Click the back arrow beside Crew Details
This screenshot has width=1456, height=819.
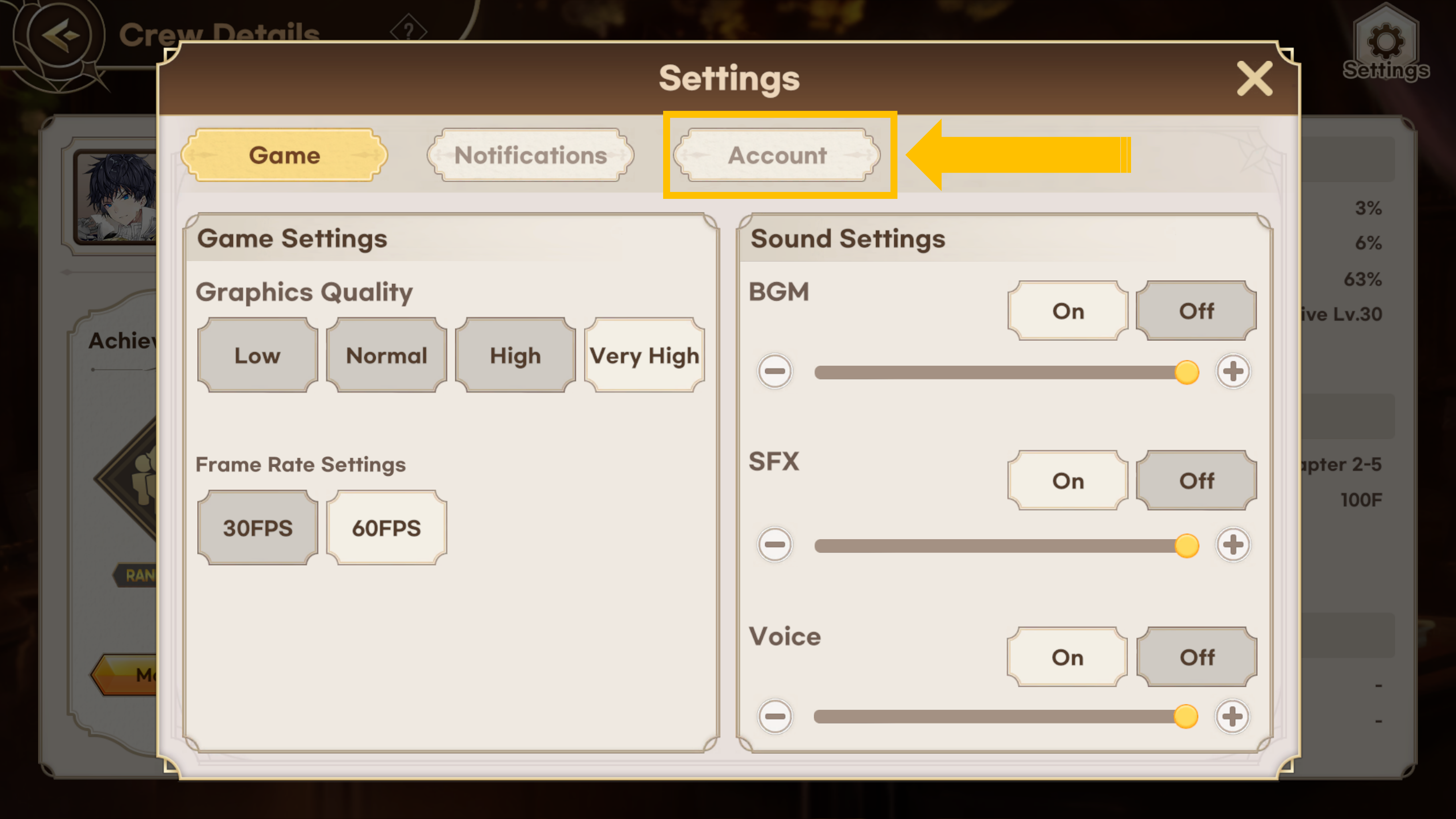(60, 36)
